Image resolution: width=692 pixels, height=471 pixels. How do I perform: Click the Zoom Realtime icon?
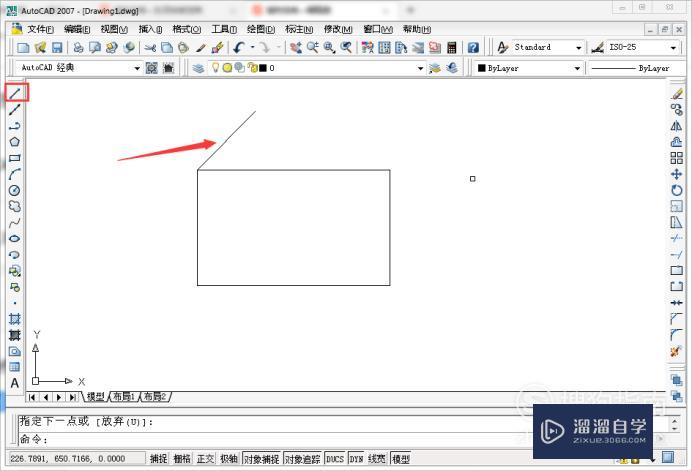312,47
